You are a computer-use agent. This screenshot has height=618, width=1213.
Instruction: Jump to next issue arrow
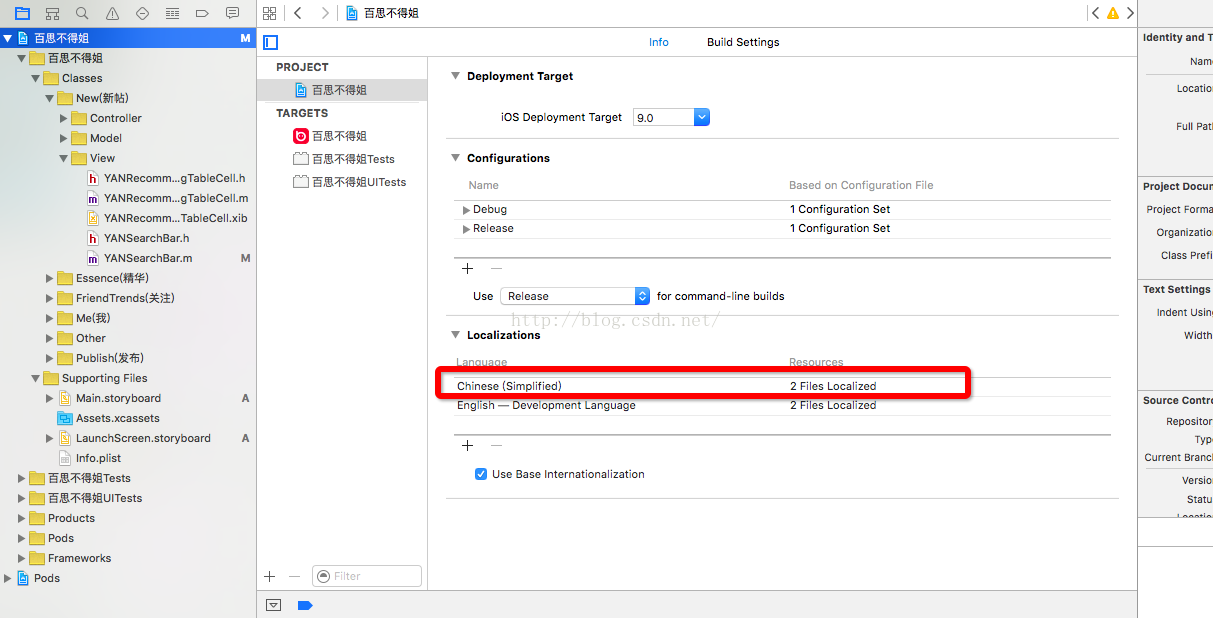(1130, 13)
